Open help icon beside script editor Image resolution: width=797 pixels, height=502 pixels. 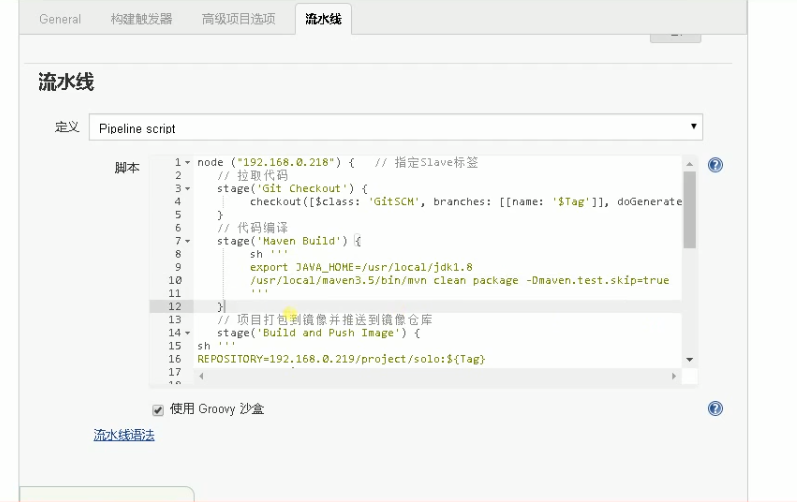pyautogui.click(x=715, y=165)
